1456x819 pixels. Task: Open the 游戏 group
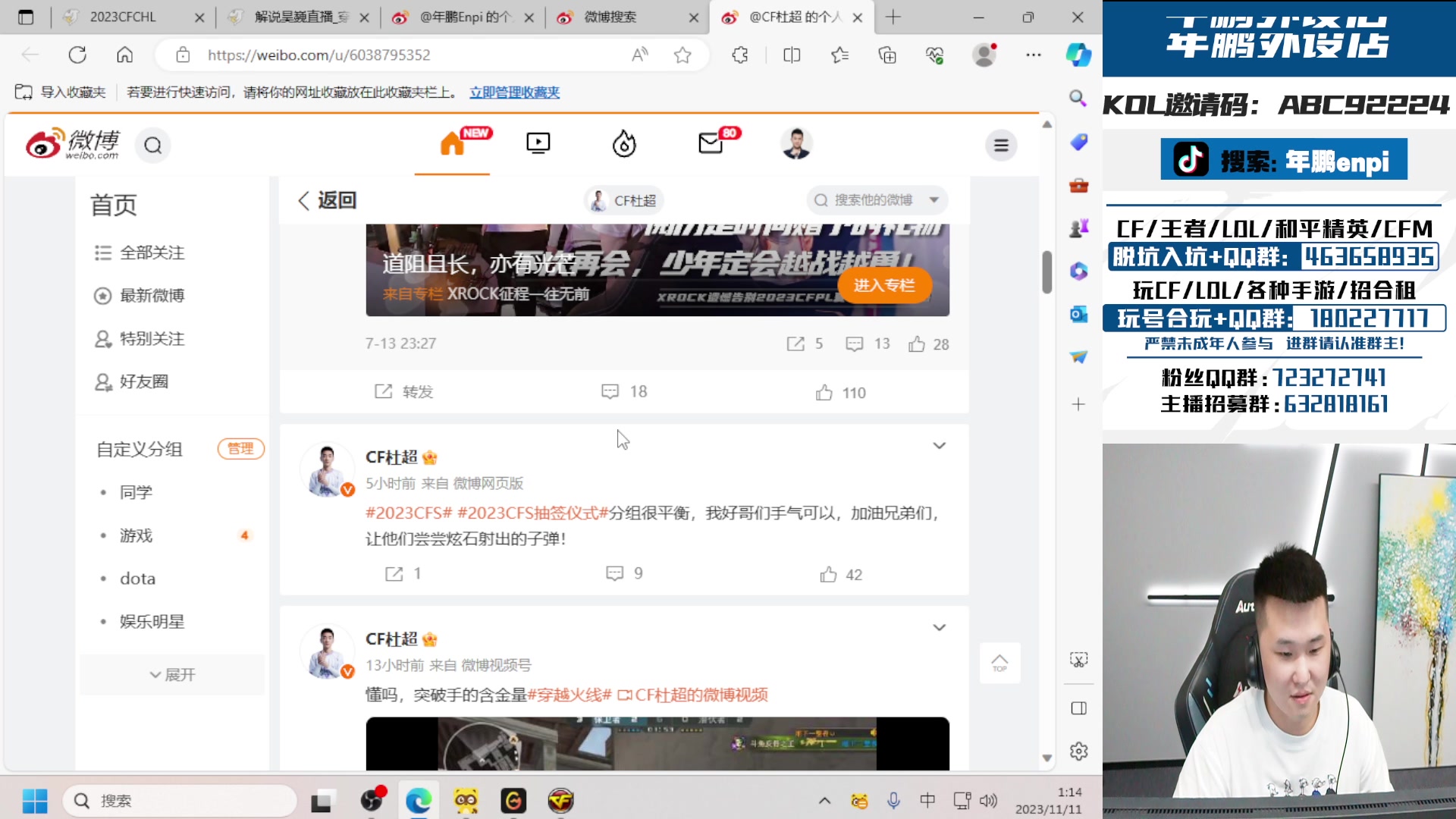point(136,535)
